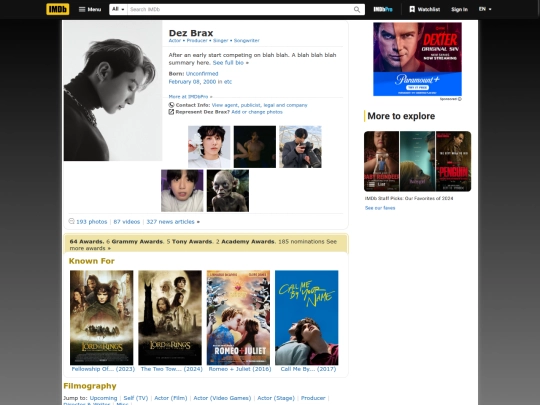Open photo of person holding white flower
Image resolution: width=540 pixels, height=405 pixels.
tap(209, 147)
